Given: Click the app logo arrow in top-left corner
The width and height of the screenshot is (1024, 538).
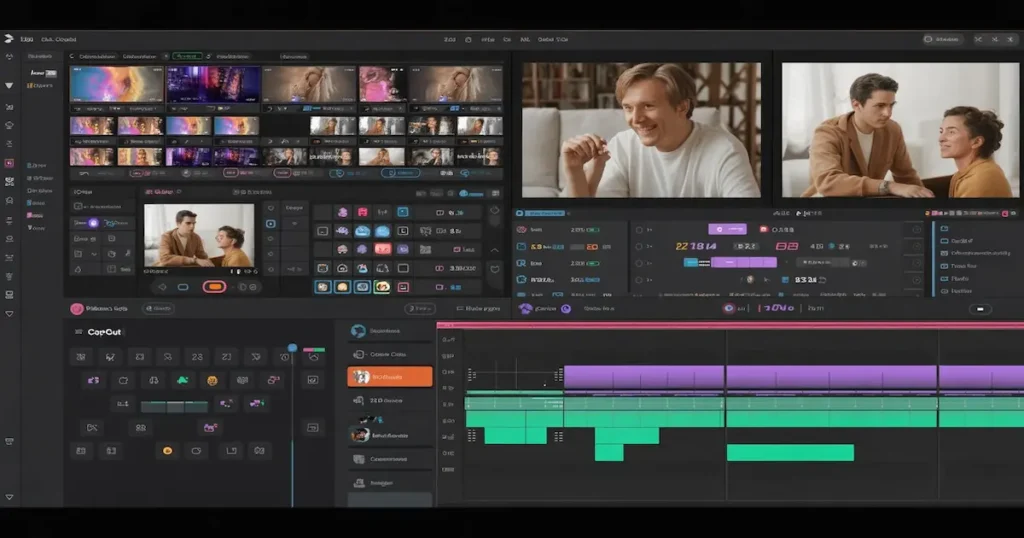Looking at the screenshot, I should pyautogui.click(x=8, y=38).
